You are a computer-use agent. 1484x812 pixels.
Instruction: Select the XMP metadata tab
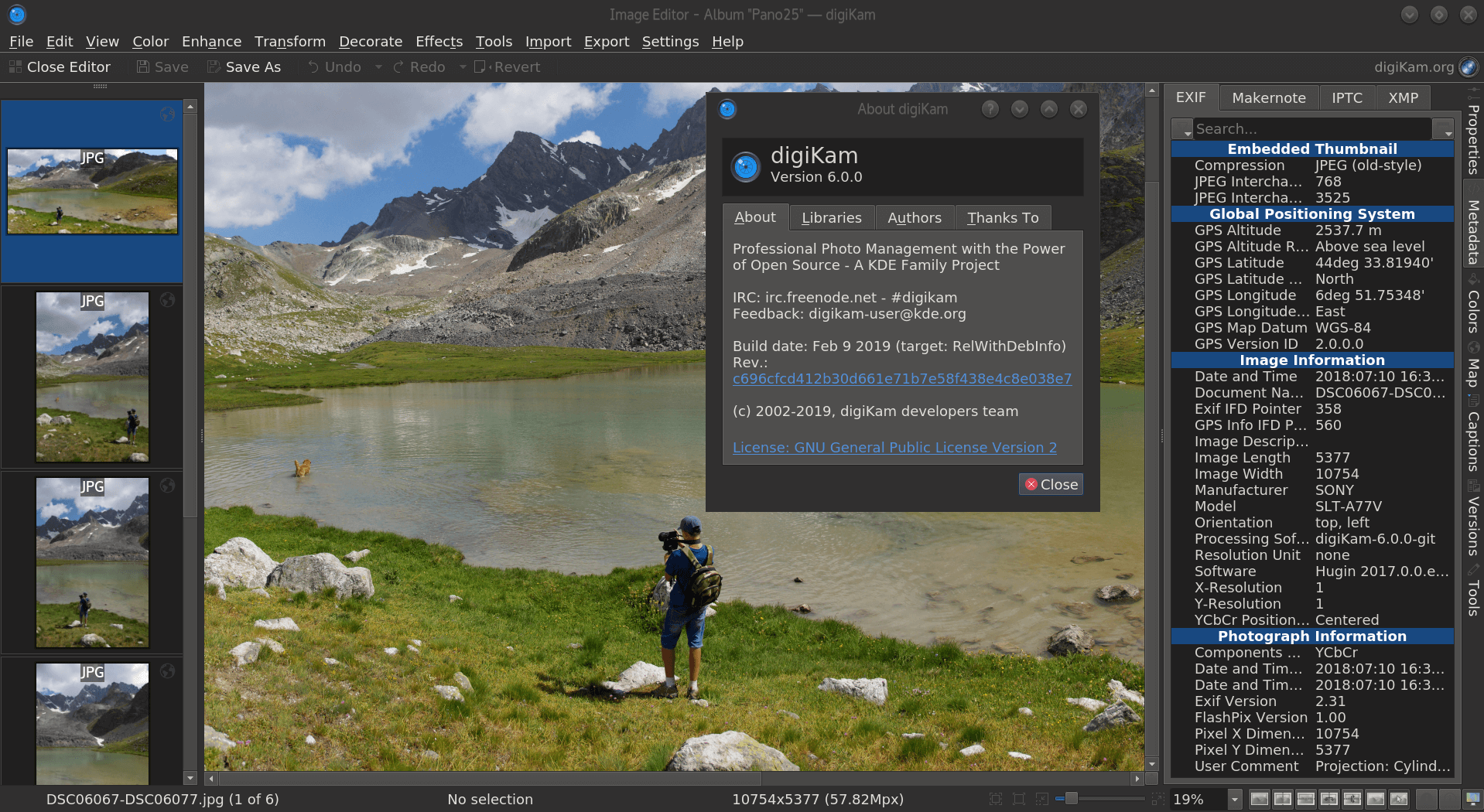[1404, 98]
